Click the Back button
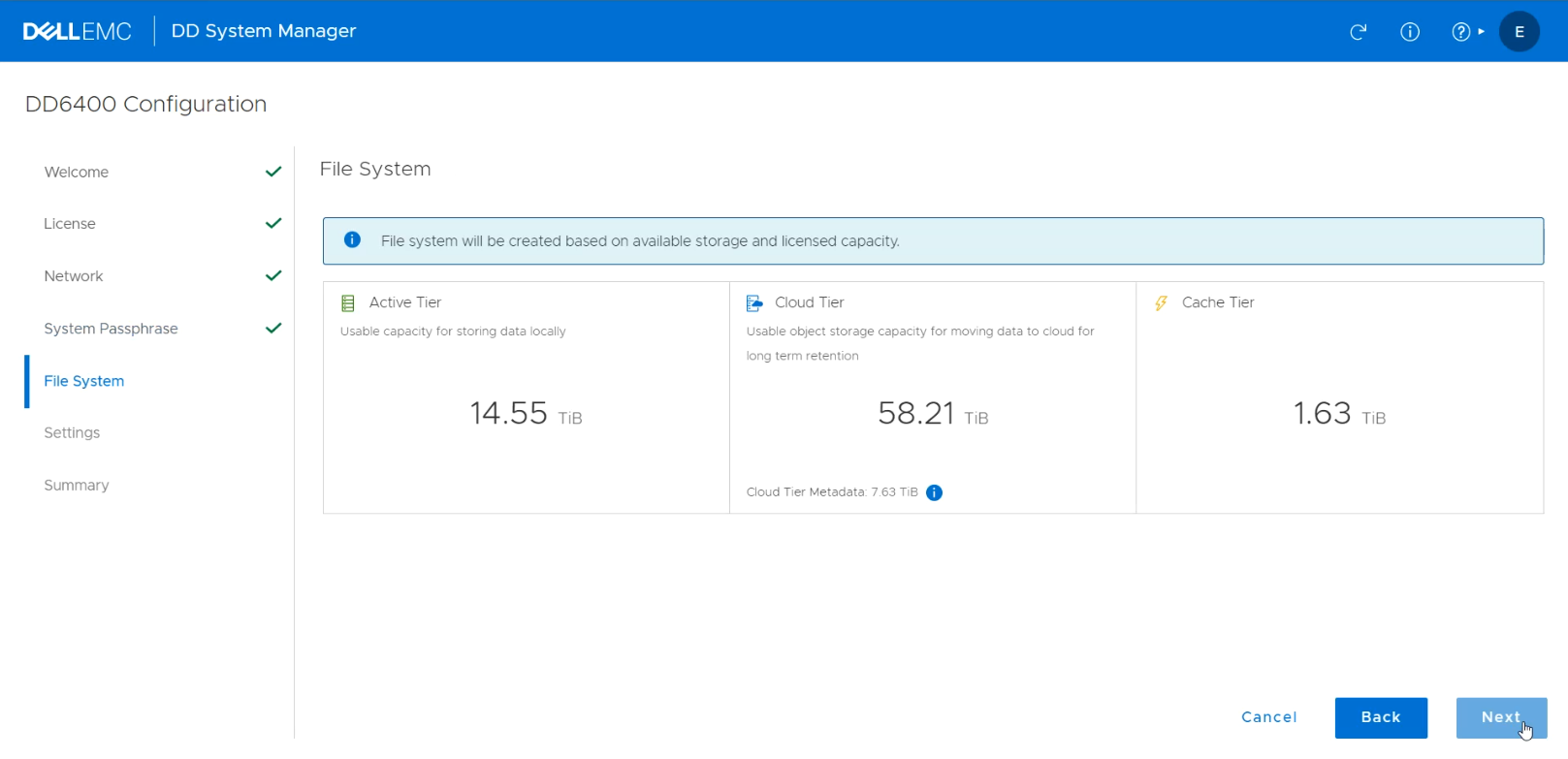Screen dimensions: 1568x759 pyautogui.click(x=1381, y=717)
